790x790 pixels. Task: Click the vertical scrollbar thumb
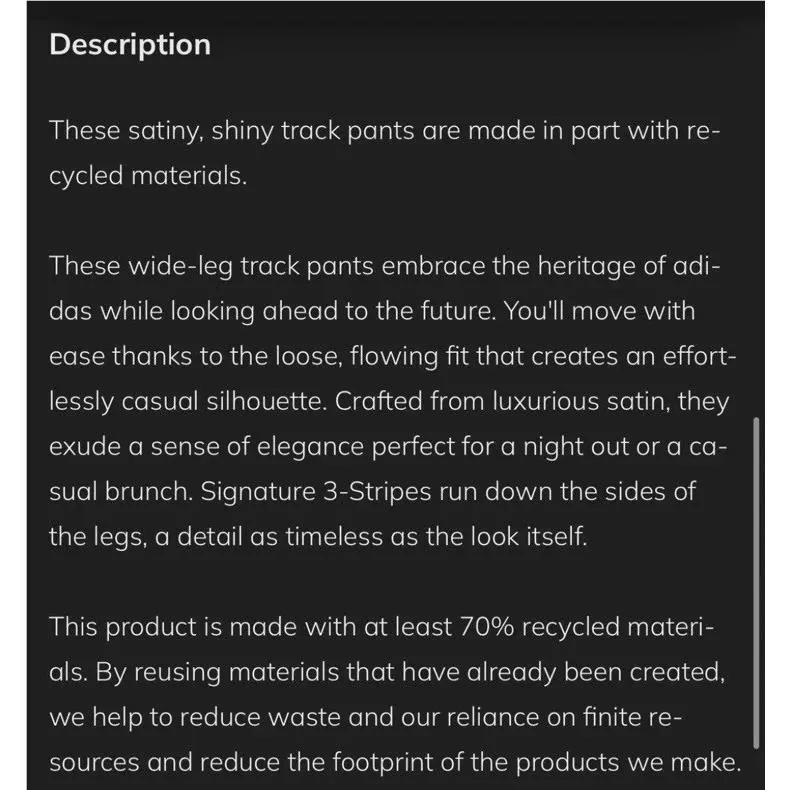click(x=756, y=582)
